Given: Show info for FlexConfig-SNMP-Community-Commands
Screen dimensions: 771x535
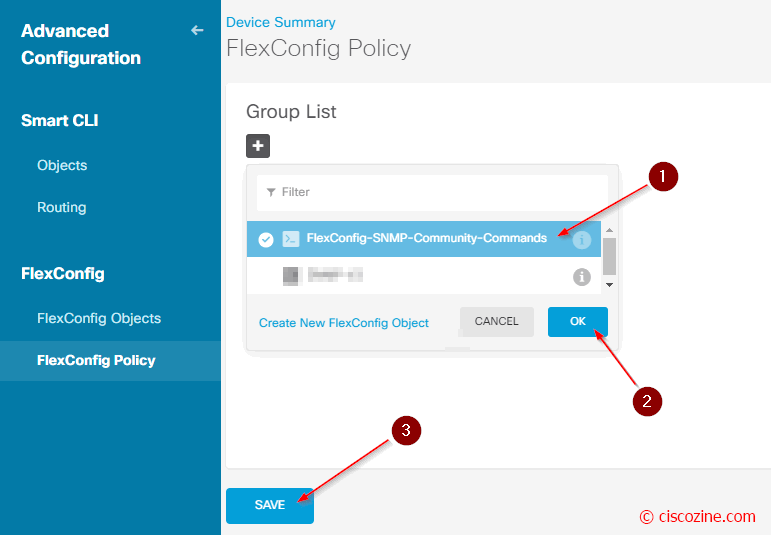Looking at the screenshot, I should [x=582, y=239].
